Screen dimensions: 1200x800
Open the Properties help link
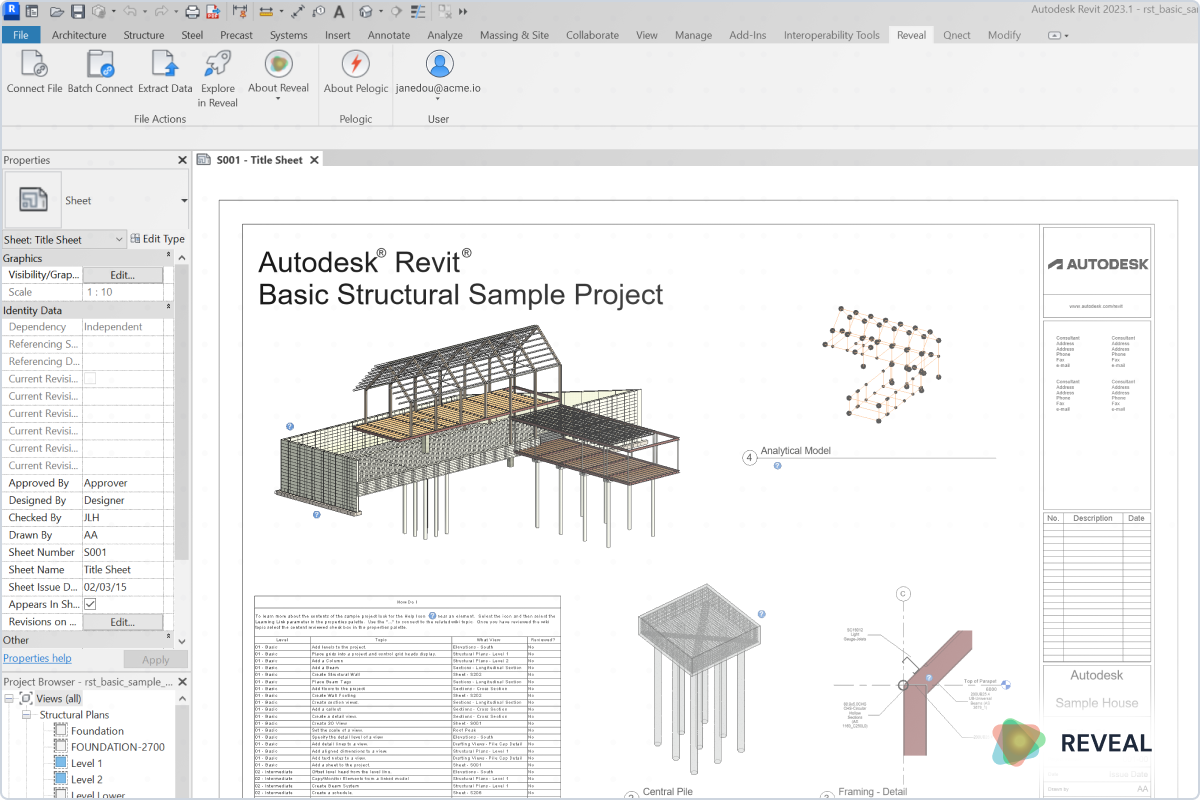click(x=37, y=659)
